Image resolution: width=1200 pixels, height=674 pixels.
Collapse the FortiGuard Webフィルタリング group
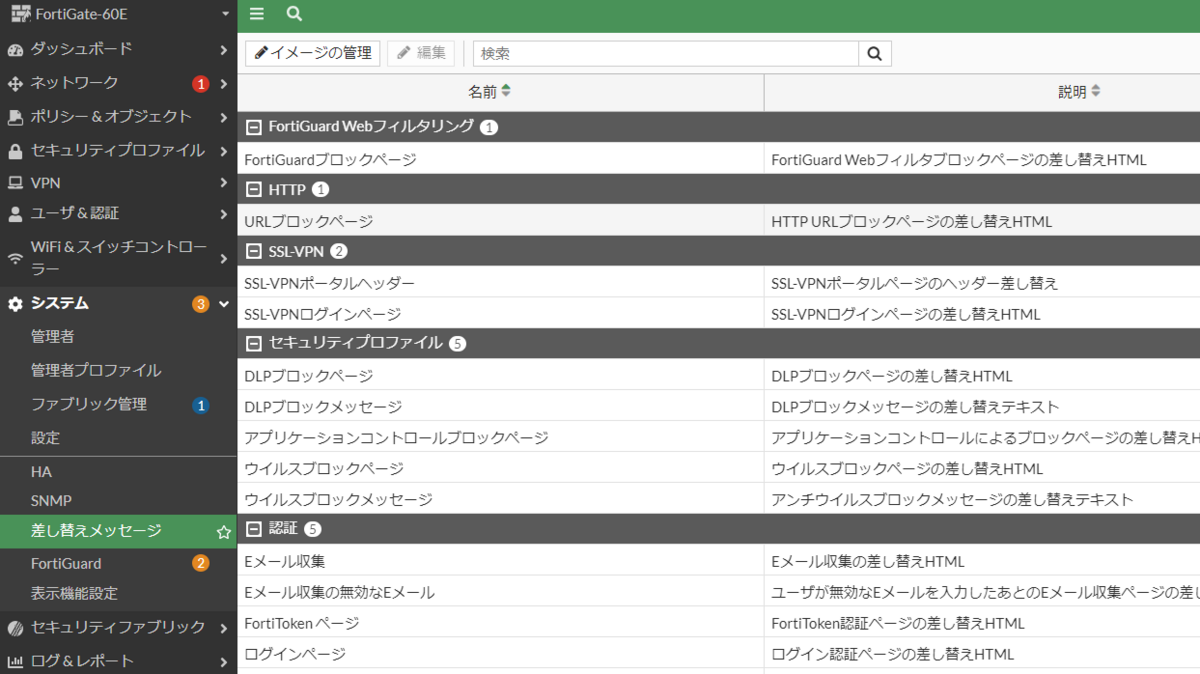click(x=254, y=127)
